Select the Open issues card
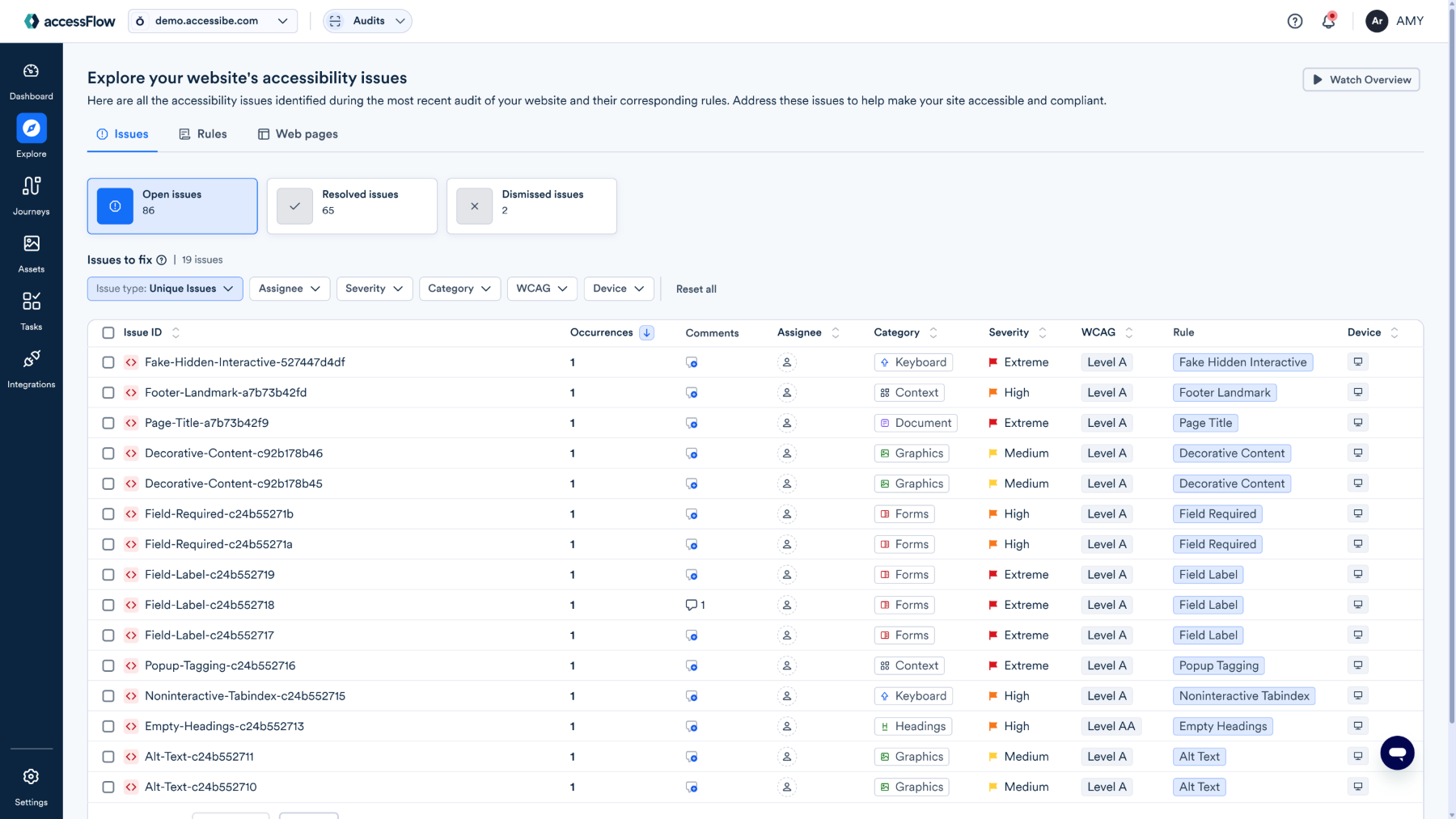Screen dimensions: 1456x819 [x=172, y=206]
